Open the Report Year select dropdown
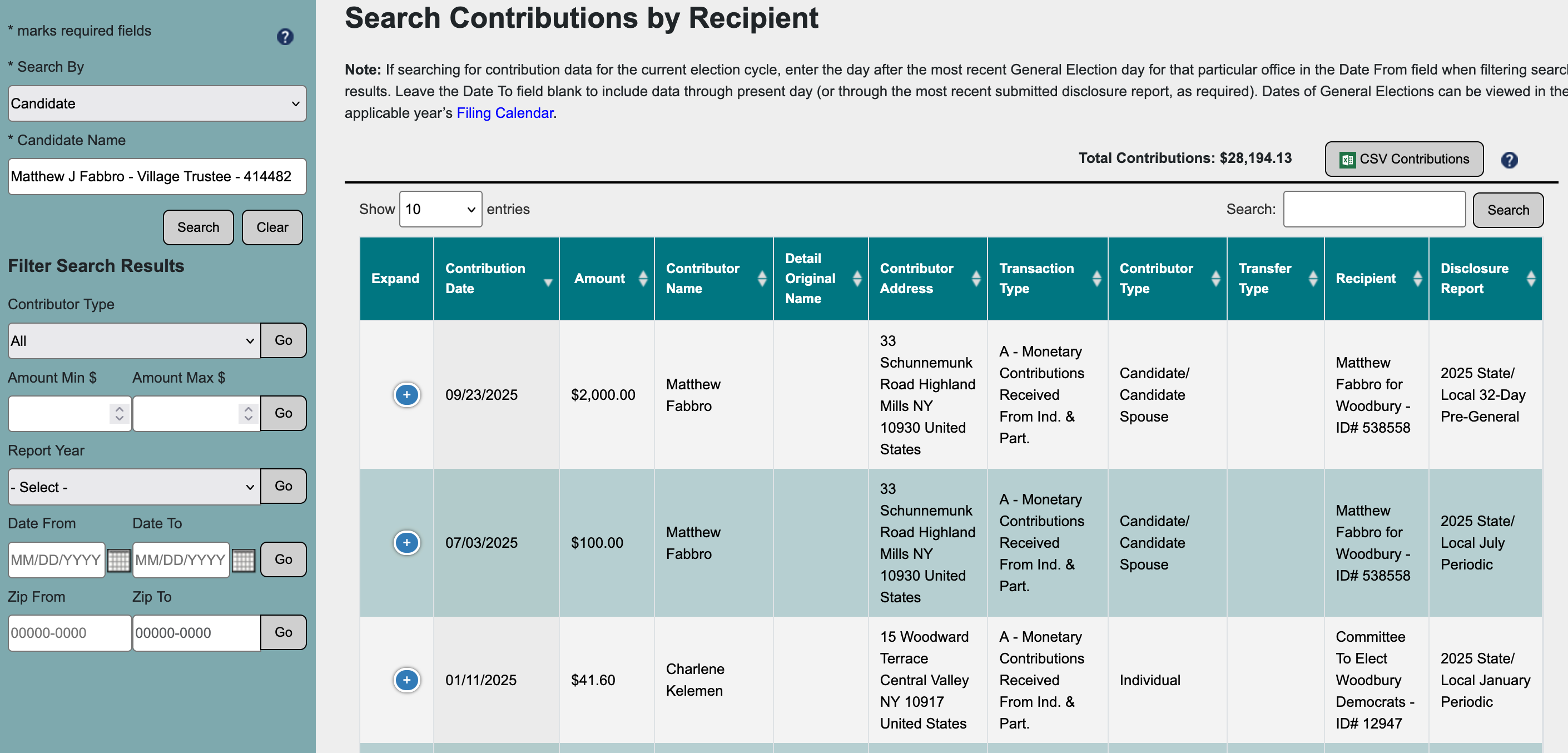 (134, 487)
